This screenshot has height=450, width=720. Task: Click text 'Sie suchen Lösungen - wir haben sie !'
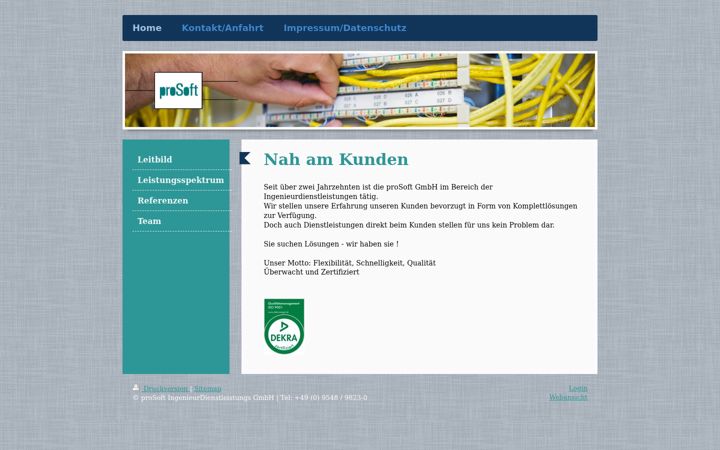[x=331, y=244]
